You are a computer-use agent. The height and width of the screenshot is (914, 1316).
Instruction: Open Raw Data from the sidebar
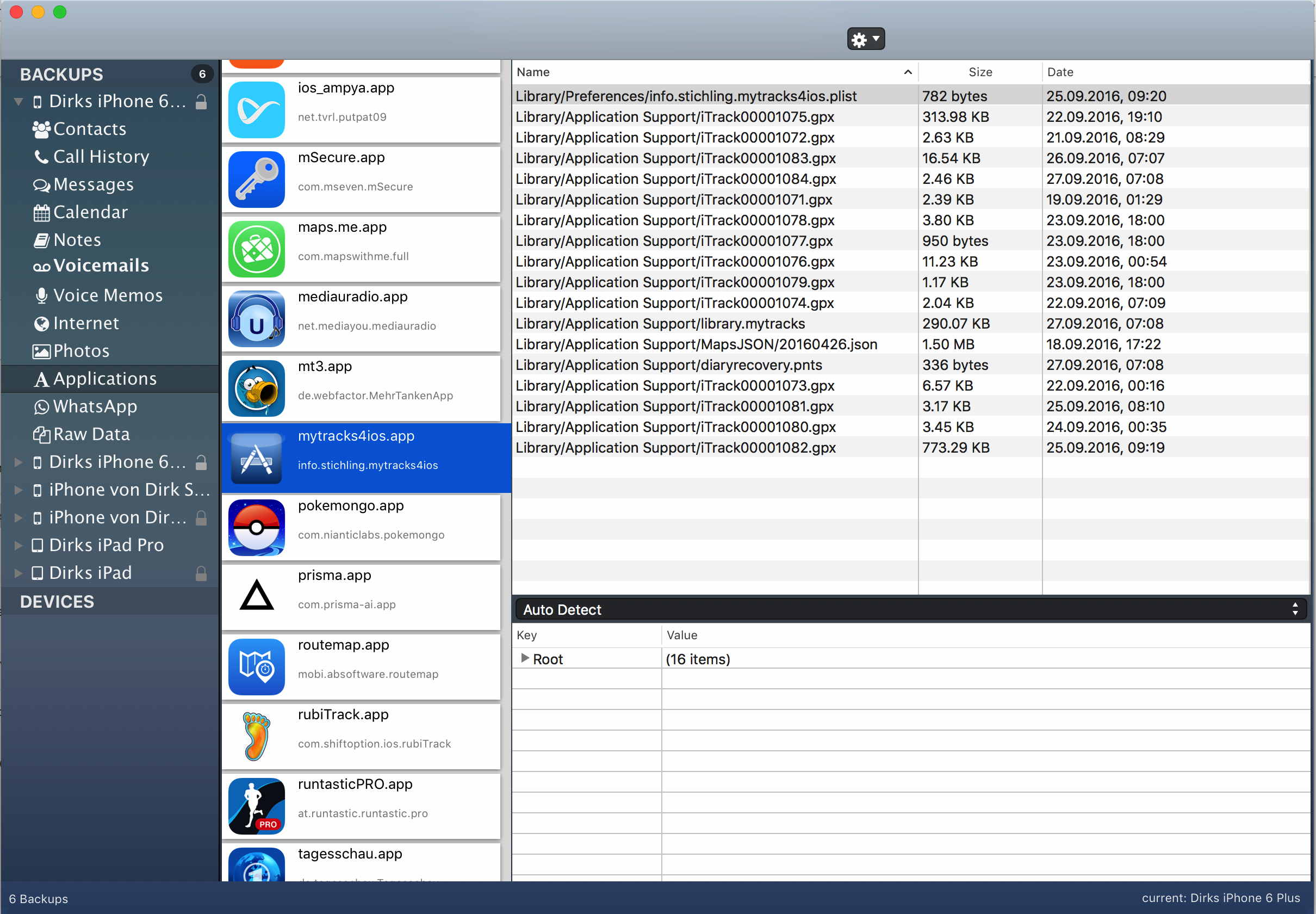(x=91, y=434)
